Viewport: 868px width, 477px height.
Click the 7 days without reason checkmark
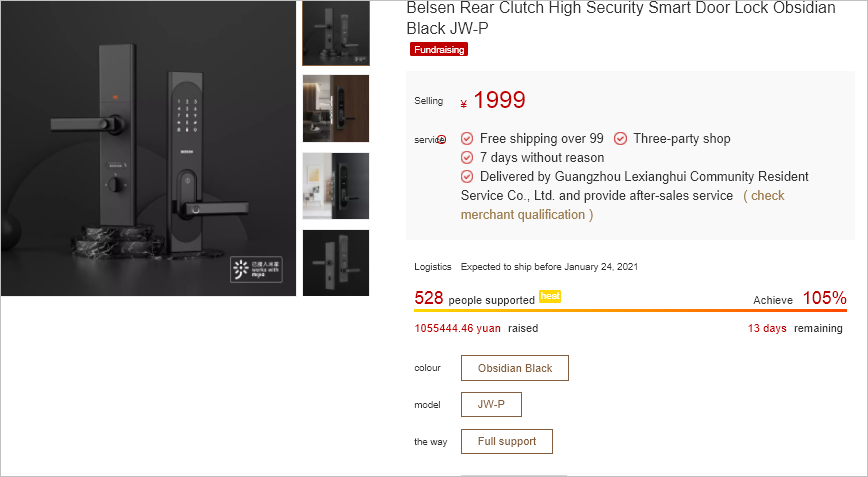pyautogui.click(x=467, y=158)
